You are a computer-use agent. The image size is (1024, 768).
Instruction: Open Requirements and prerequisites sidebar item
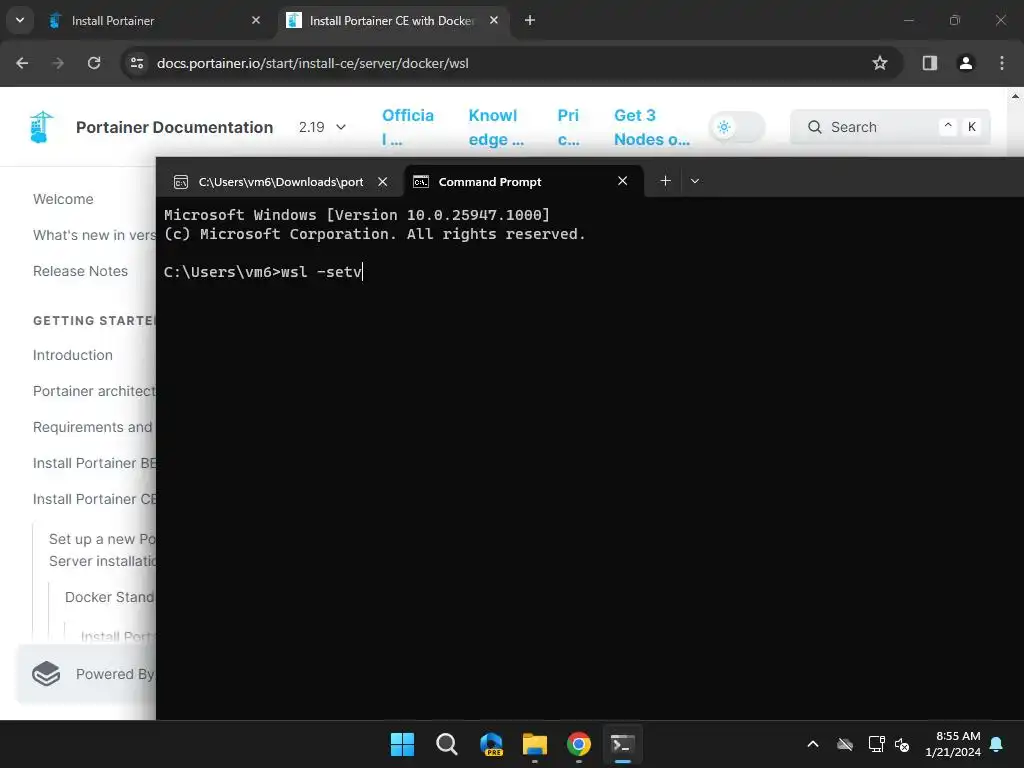point(94,427)
